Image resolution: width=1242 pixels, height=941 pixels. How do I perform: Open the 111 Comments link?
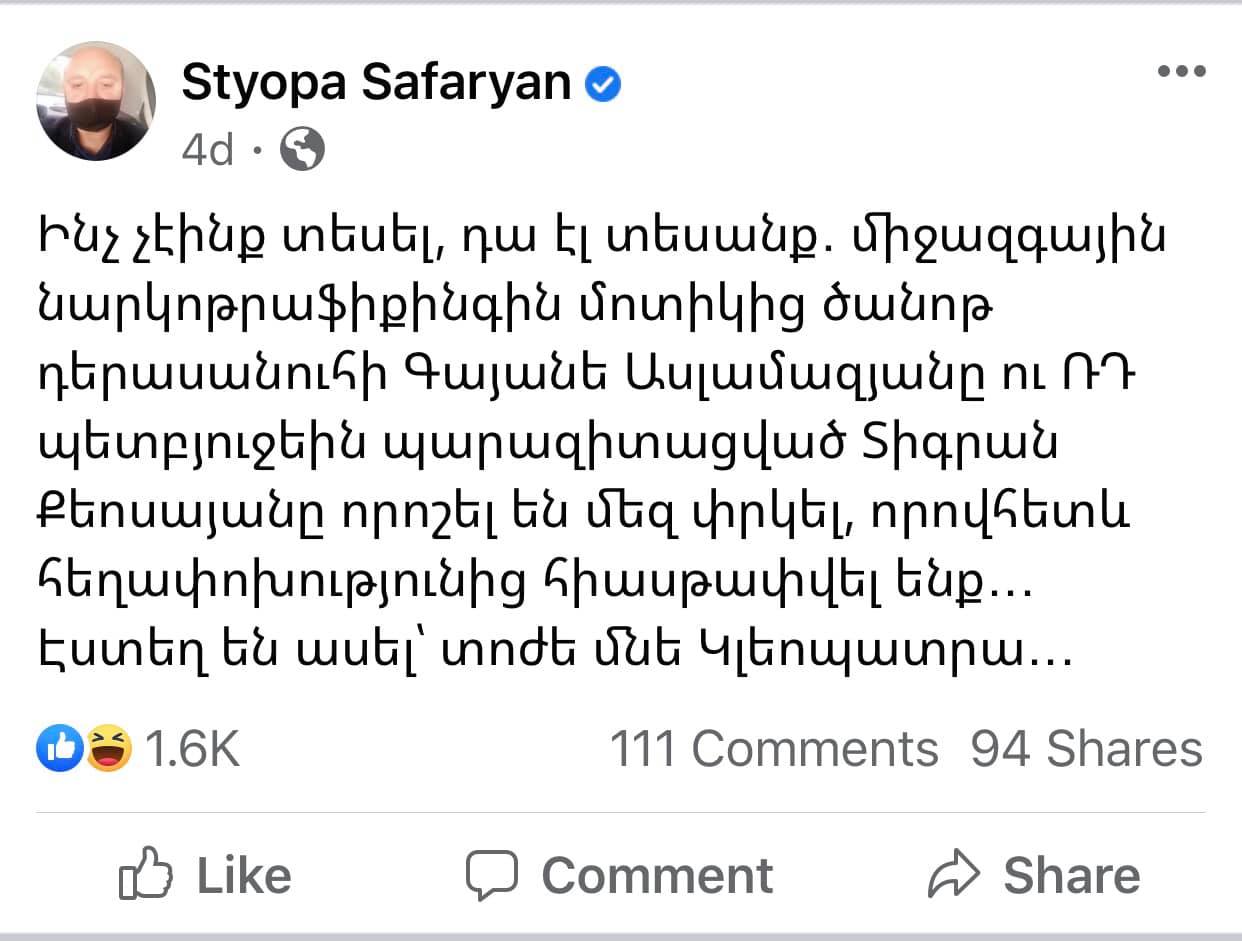coord(774,749)
